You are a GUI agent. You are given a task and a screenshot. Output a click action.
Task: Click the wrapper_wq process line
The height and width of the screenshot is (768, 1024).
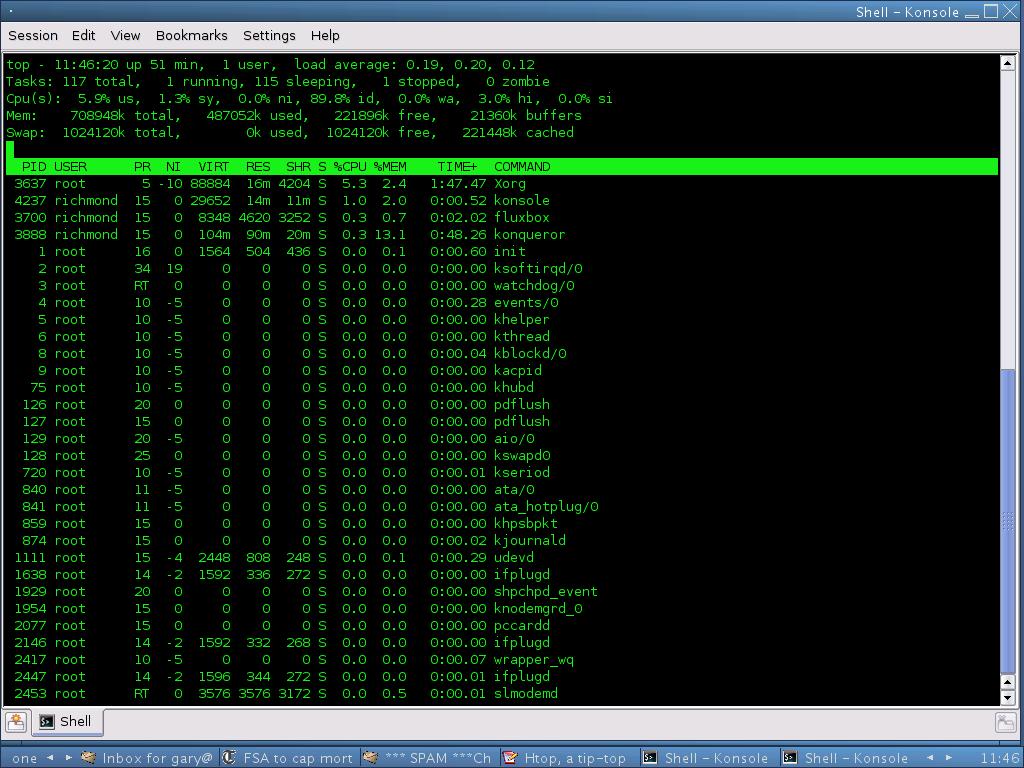point(502,659)
